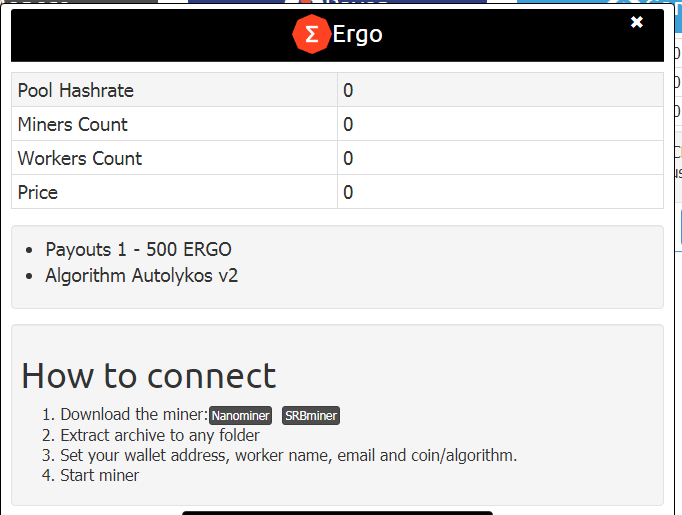Click the Price value 0

[348, 192]
